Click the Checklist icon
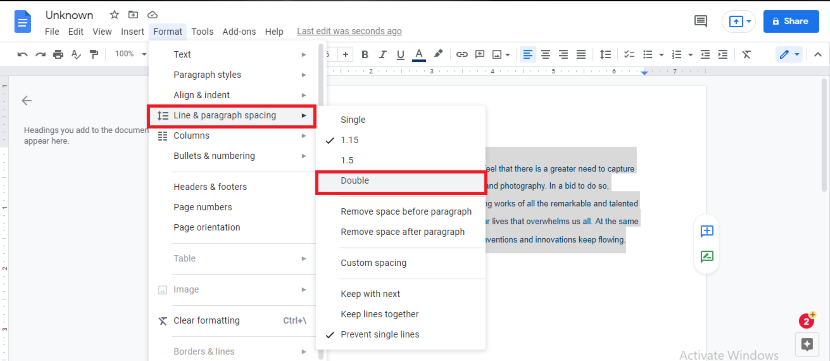This screenshot has width=830, height=361. 629,54
